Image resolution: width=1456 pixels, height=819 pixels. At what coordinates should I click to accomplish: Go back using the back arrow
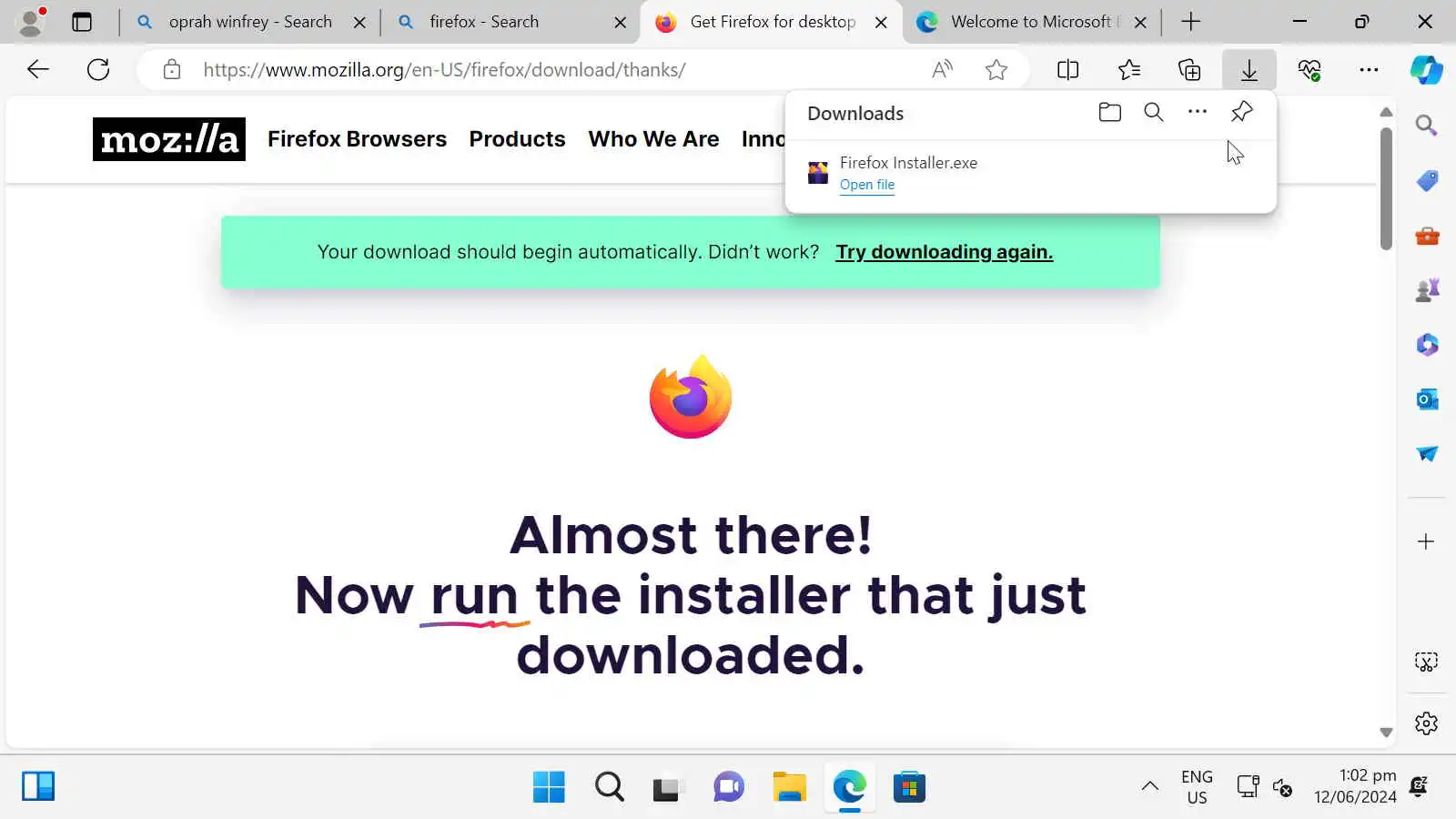click(38, 69)
